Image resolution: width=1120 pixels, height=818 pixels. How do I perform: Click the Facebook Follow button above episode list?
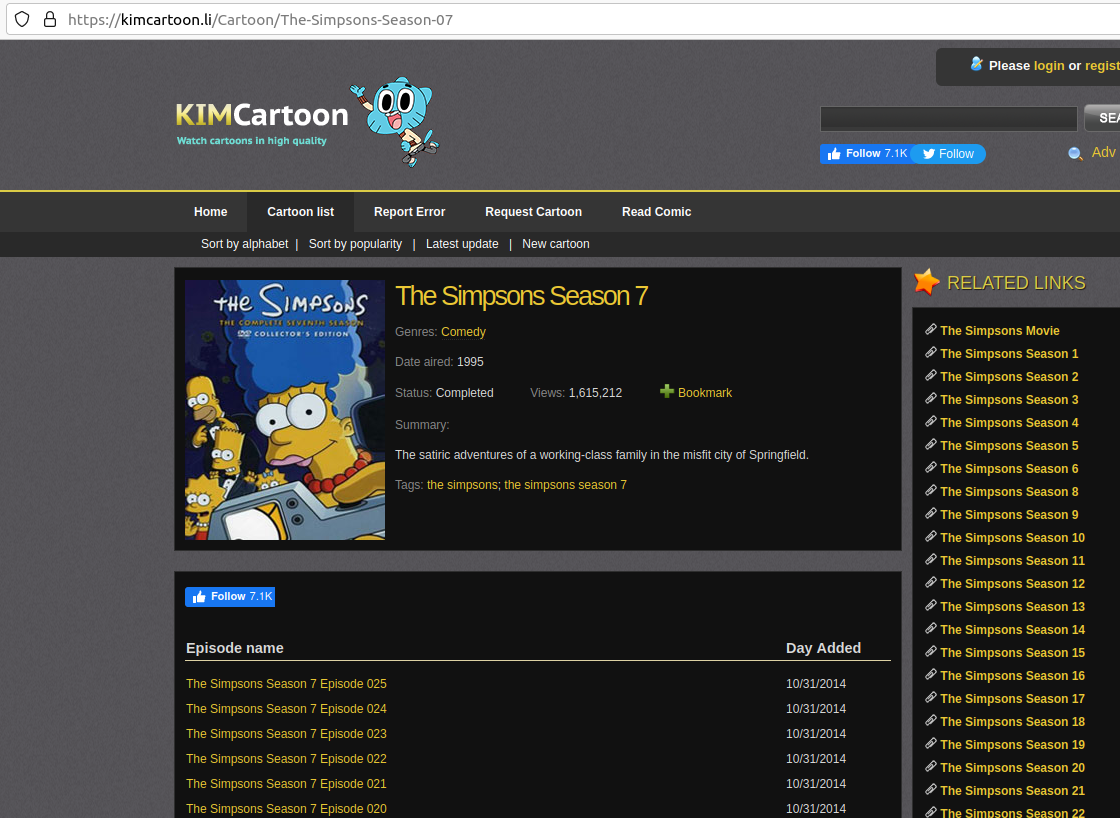[230, 597]
